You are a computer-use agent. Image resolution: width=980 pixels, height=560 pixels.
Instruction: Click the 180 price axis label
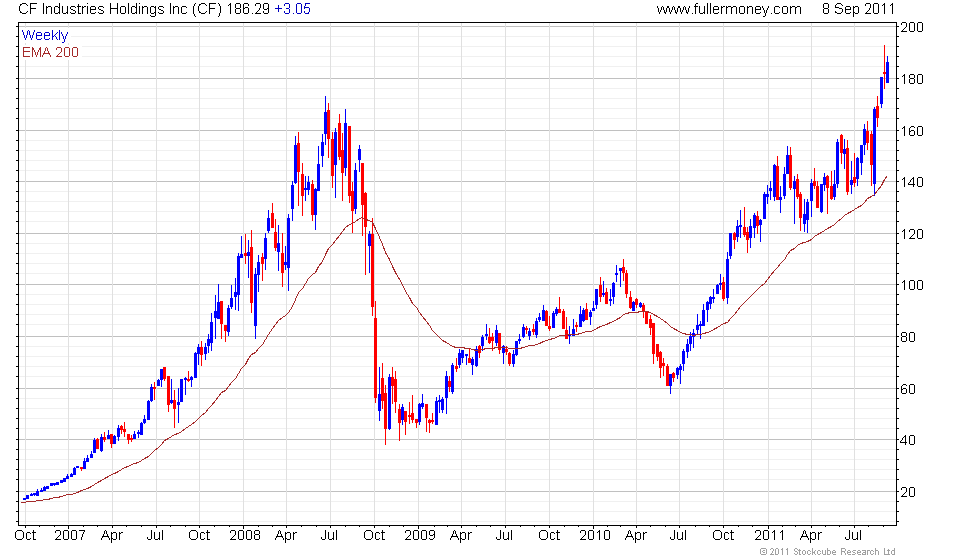(x=911, y=79)
